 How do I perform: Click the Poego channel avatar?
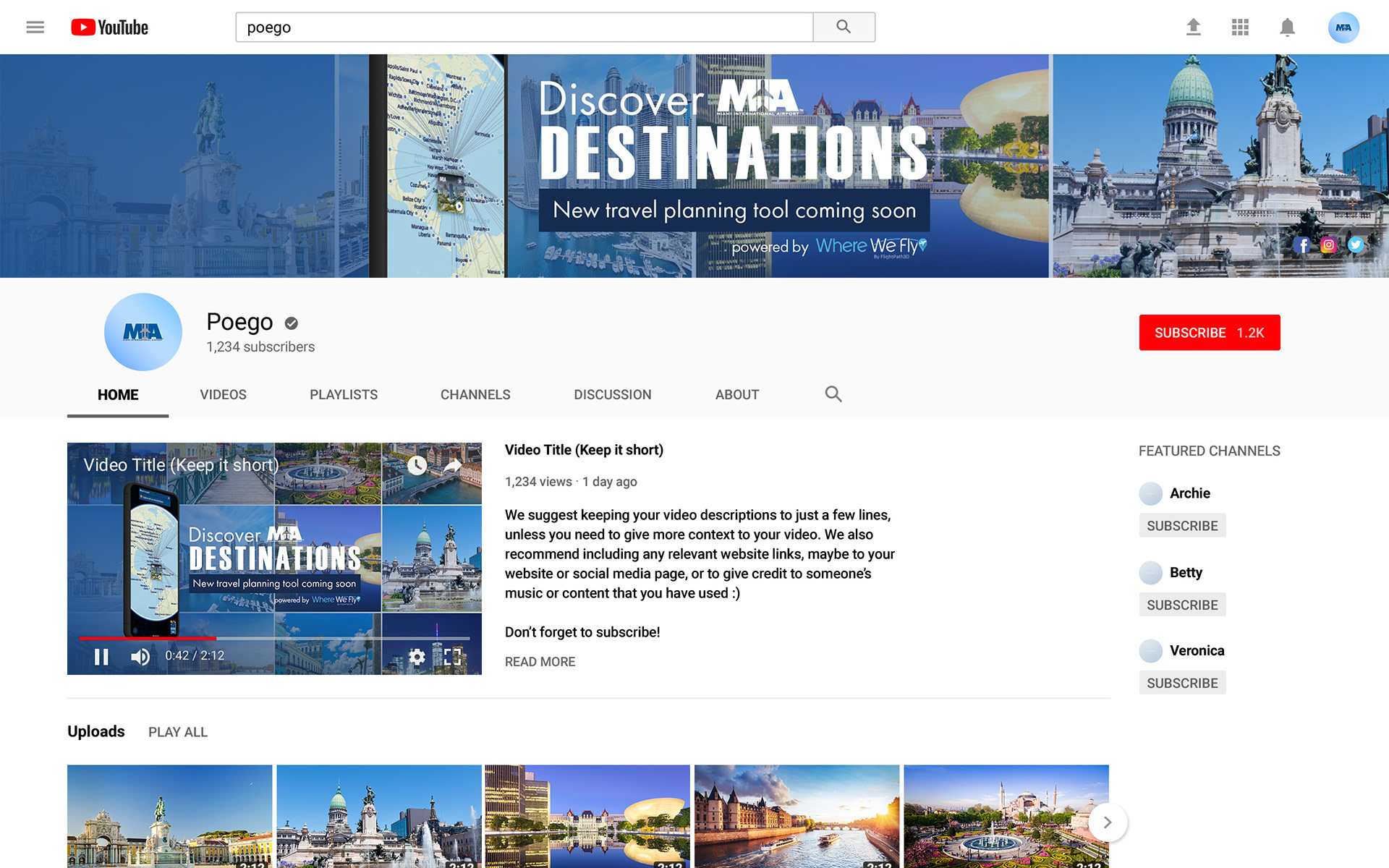(x=143, y=332)
